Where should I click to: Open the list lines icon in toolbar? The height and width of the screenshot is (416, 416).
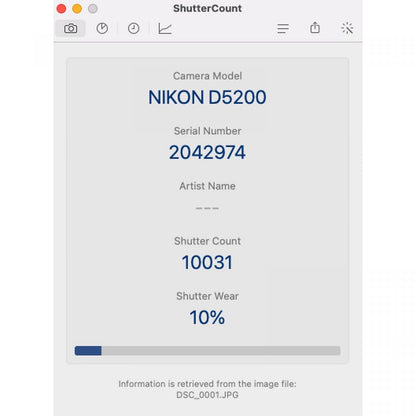click(x=283, y=28)
